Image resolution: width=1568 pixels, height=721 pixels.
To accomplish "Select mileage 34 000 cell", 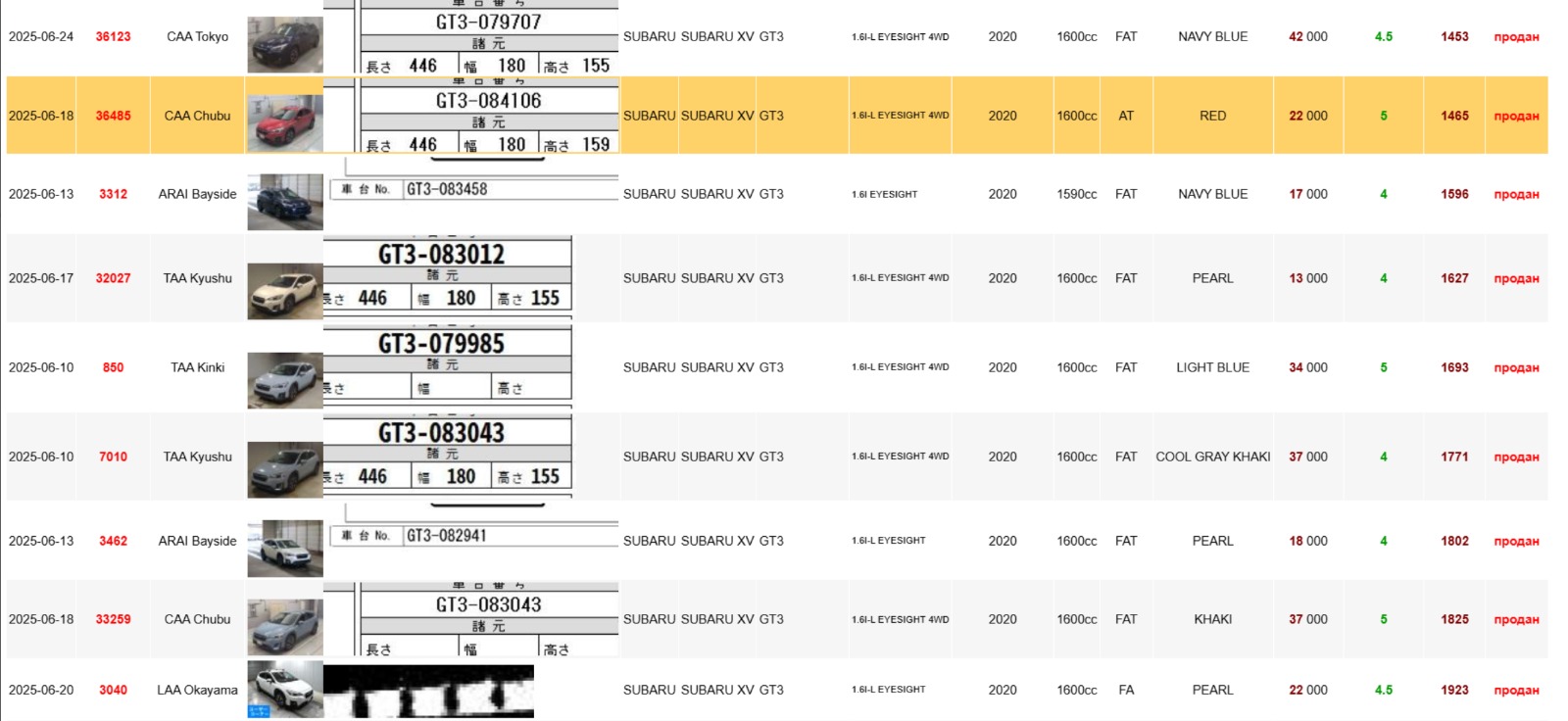I will click(x=1308, y=367).
